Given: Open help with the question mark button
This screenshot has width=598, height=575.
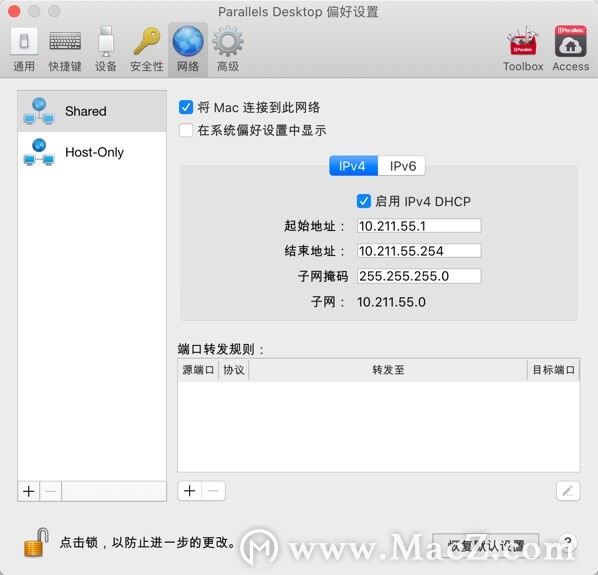Looking at the screenshot, I should [568, 542].
